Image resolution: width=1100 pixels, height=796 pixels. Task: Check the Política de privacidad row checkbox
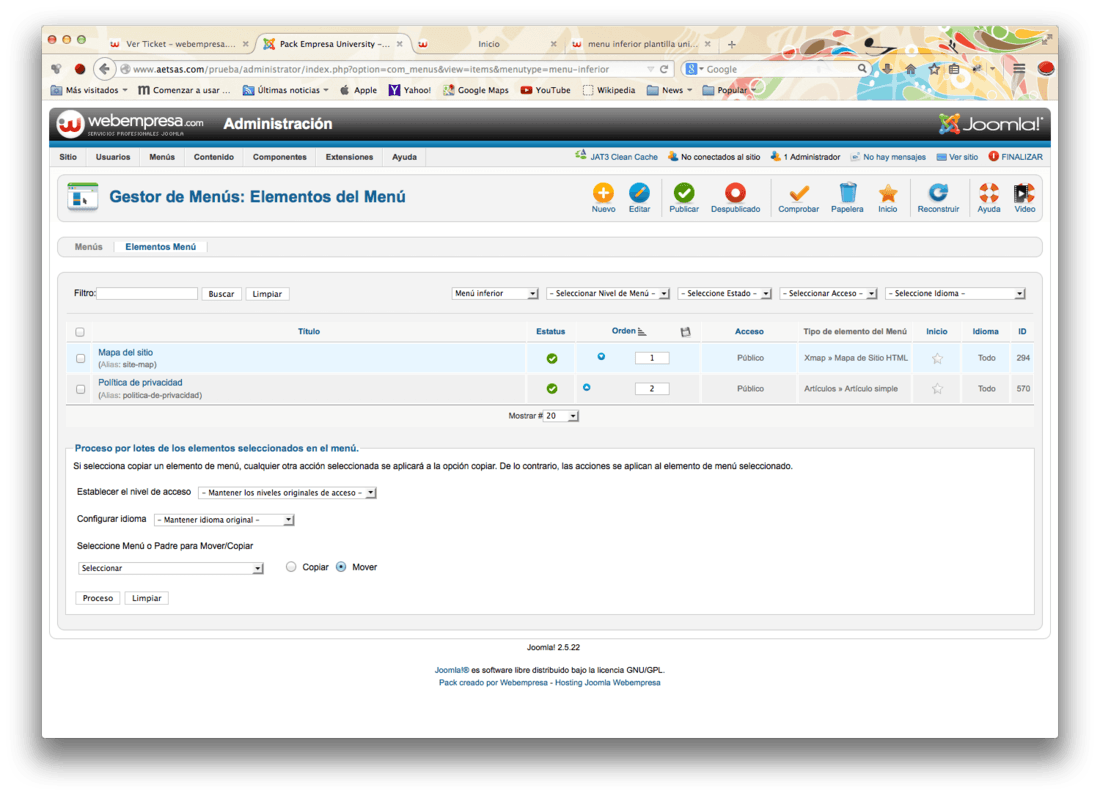[81, 389]
